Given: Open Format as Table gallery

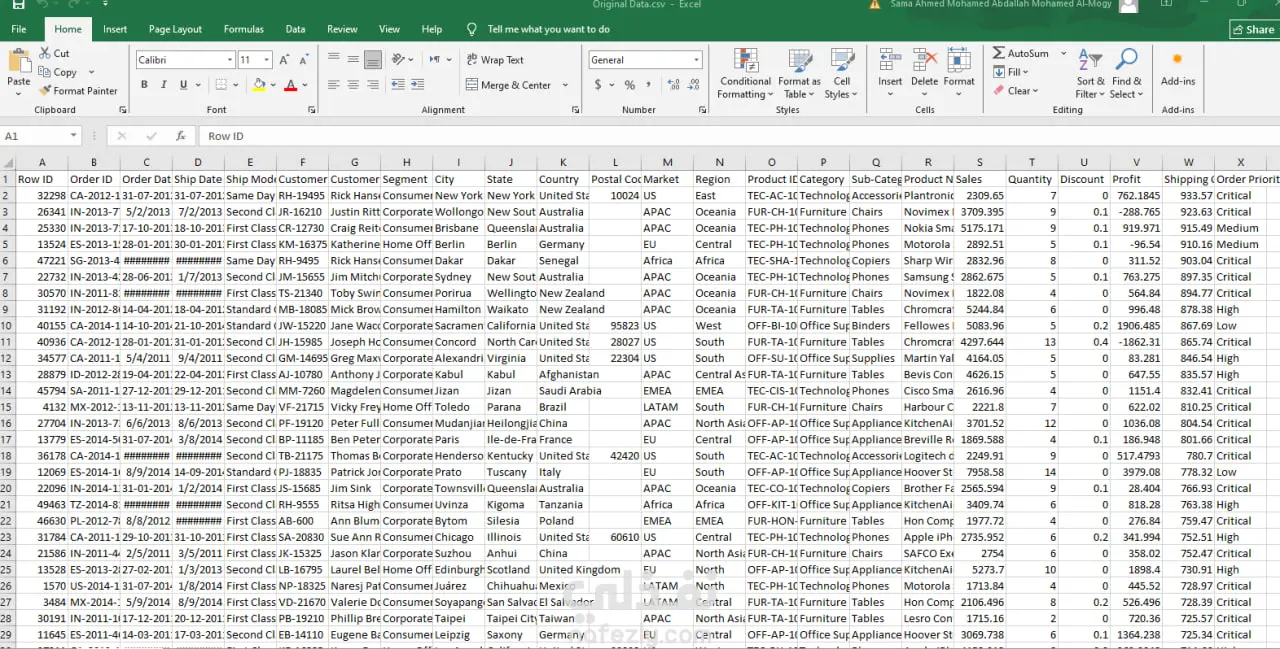Looking at the screenshot, I should [x=799, y=73].
